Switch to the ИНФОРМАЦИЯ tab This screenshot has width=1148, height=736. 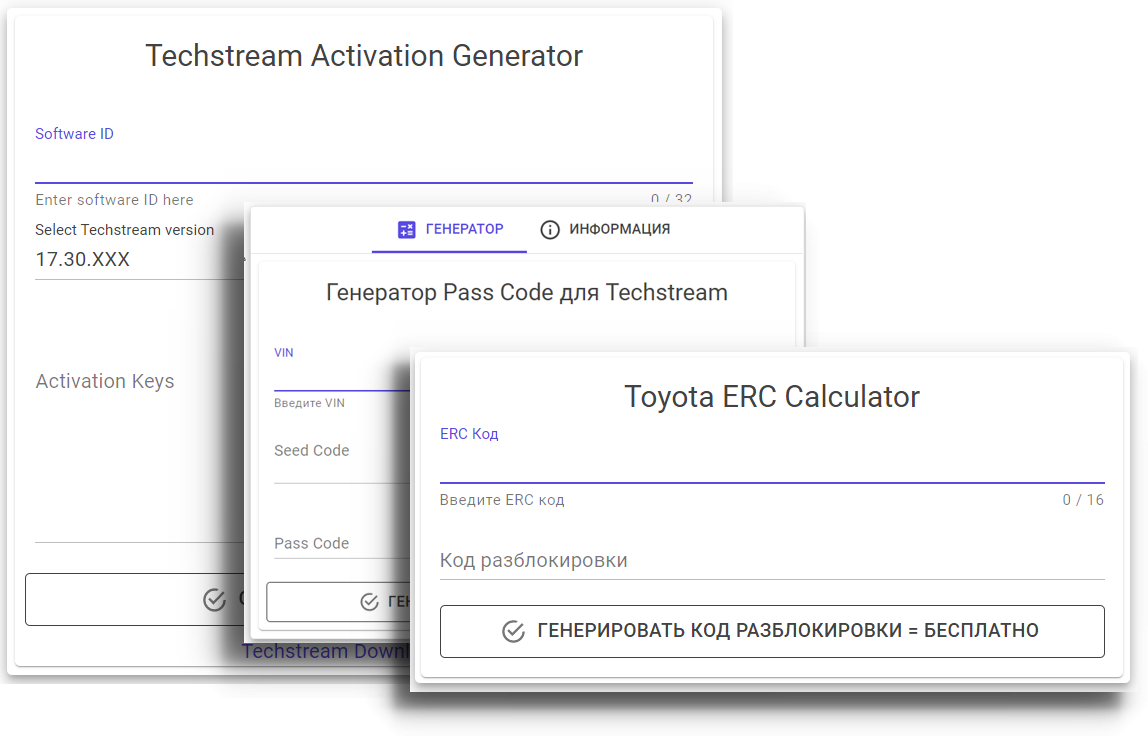pyautogui.click(x=605, y=230)
